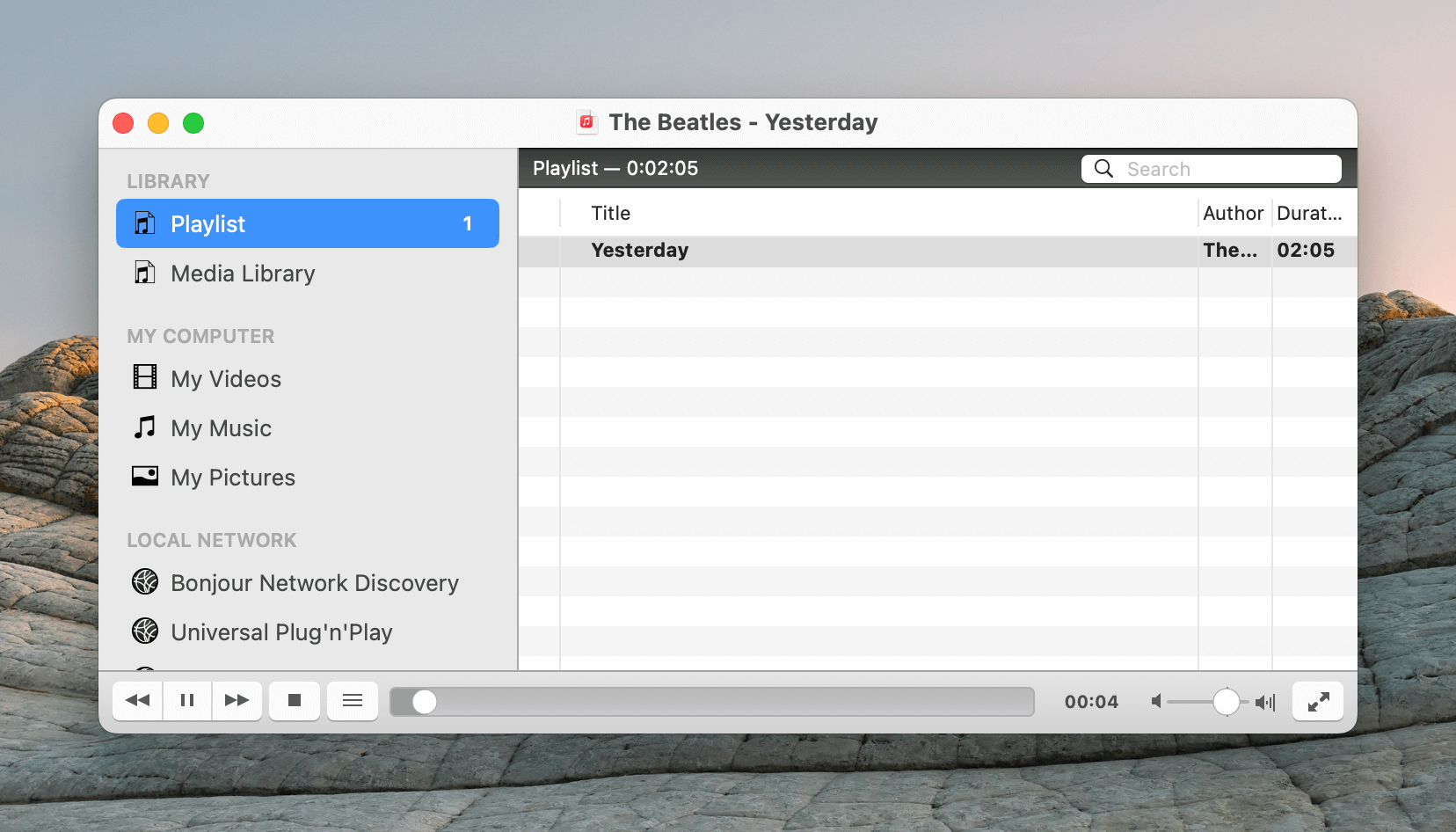Pause the current track playback
The width and height of the screenshot is (1456, 832).
click(186, 701)
